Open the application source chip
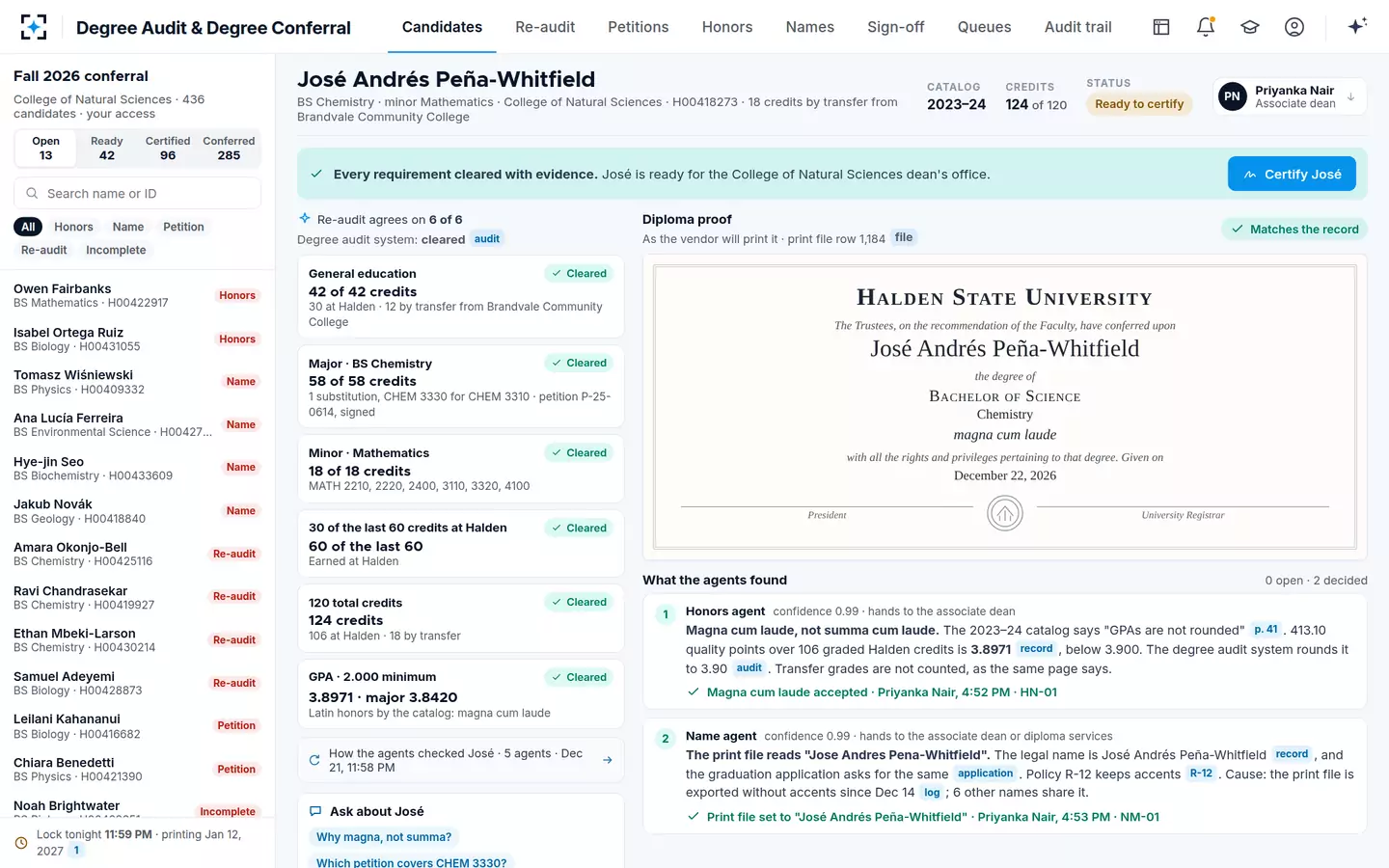Image resolution: width=1389 pixels, height=868 pixels. [986, 773]
